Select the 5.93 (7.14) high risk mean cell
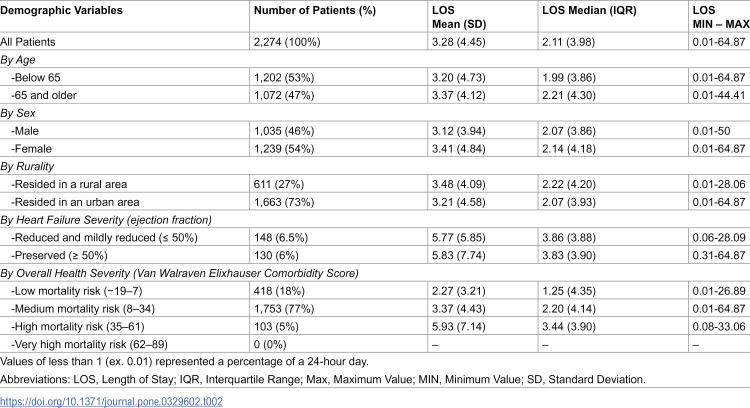 [459, 327]
